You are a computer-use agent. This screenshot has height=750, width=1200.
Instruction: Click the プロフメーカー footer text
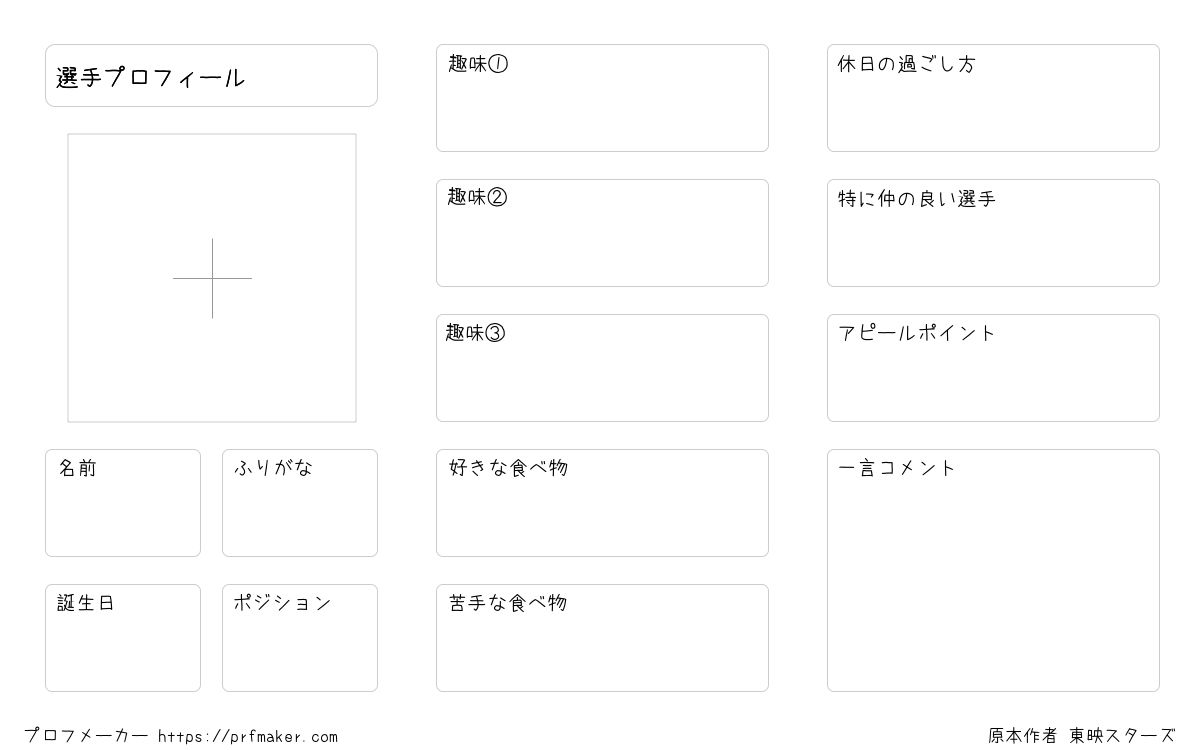(86, 736)
